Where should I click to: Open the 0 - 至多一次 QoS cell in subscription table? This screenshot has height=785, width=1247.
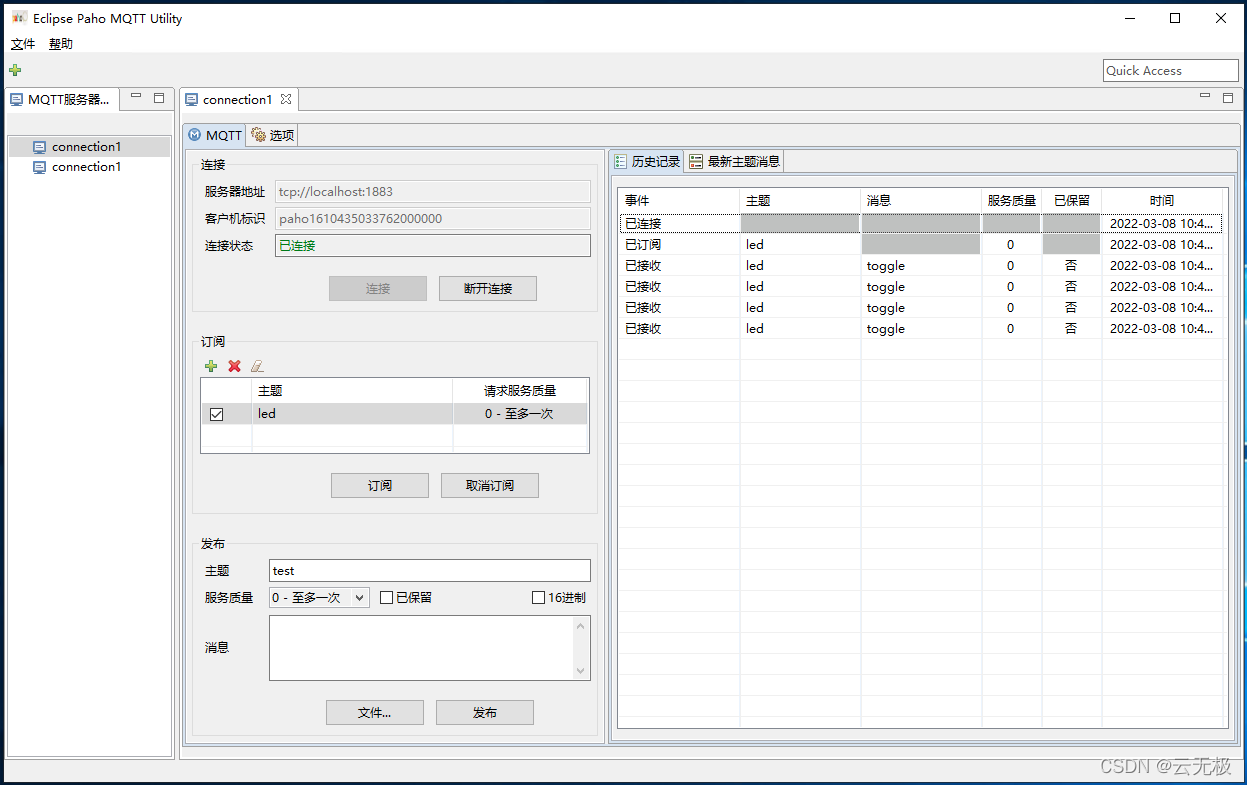point(520,413)
